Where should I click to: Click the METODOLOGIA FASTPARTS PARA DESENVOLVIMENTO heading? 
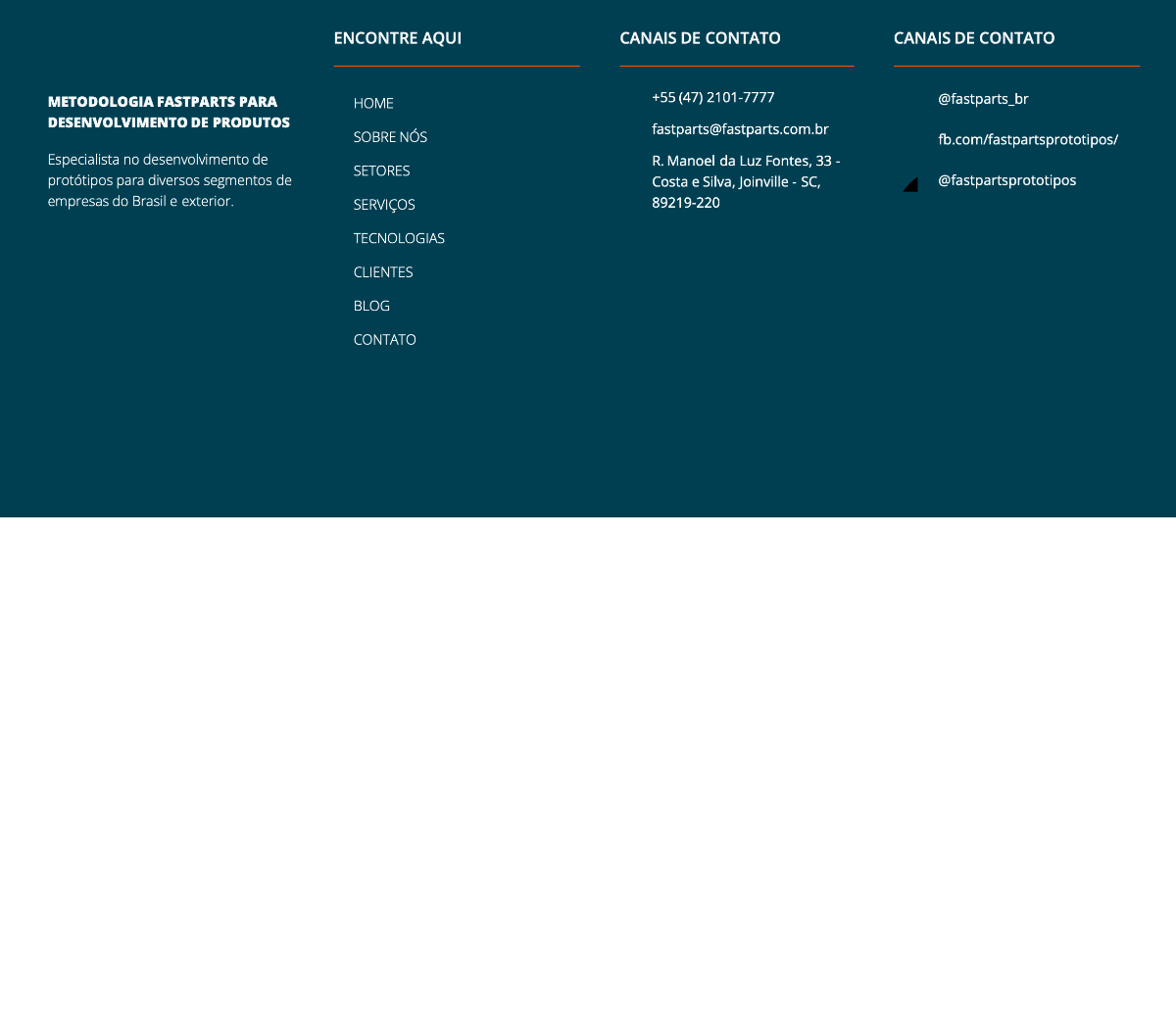[169, 112]
